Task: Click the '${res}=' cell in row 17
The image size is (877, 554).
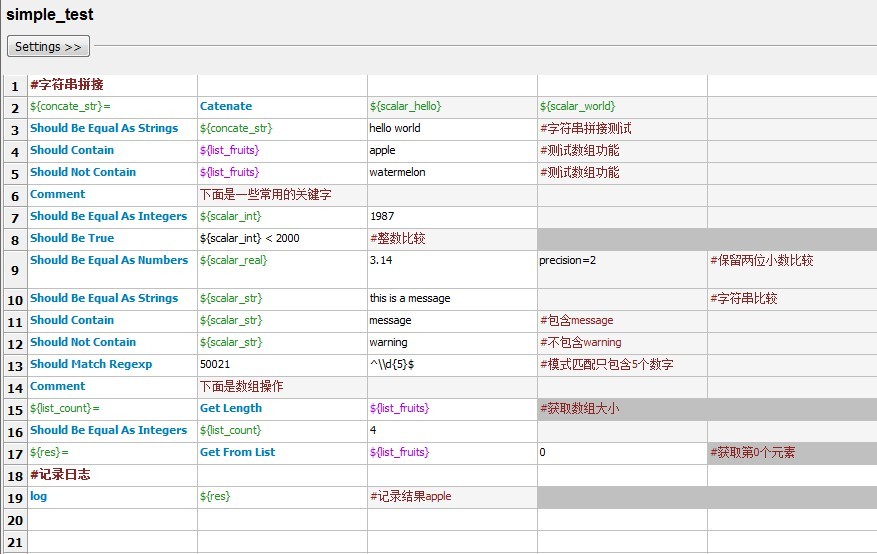Action: point(112,453)
